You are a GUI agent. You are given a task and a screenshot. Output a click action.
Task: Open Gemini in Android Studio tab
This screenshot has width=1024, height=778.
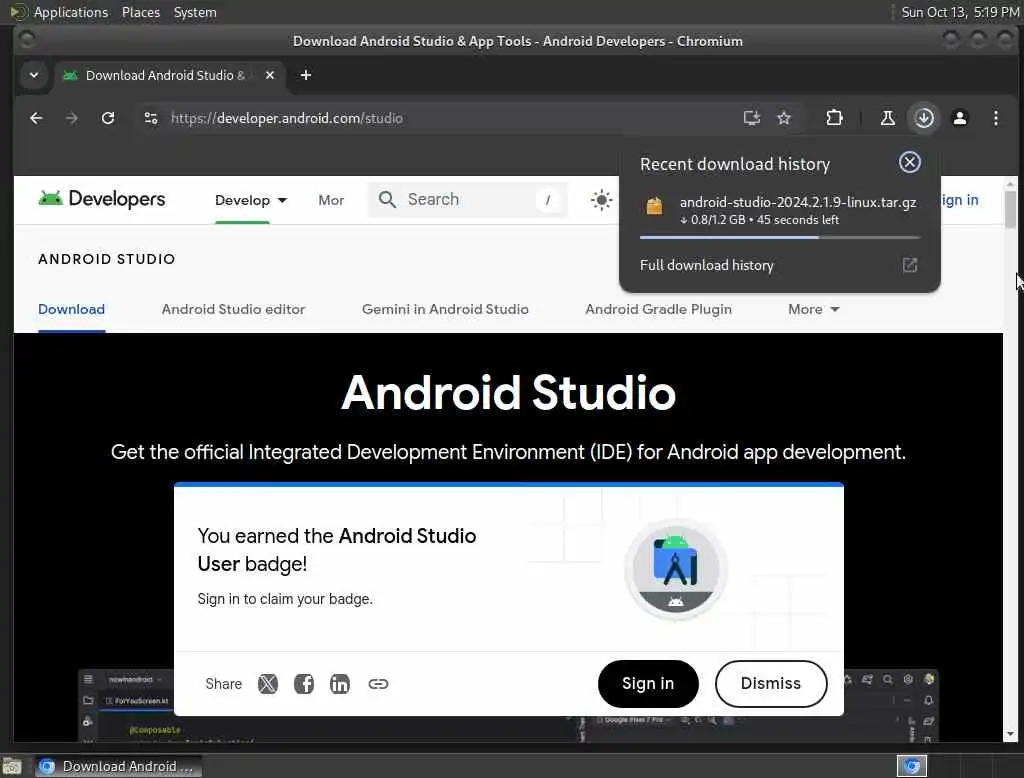[x=445, y=309]
